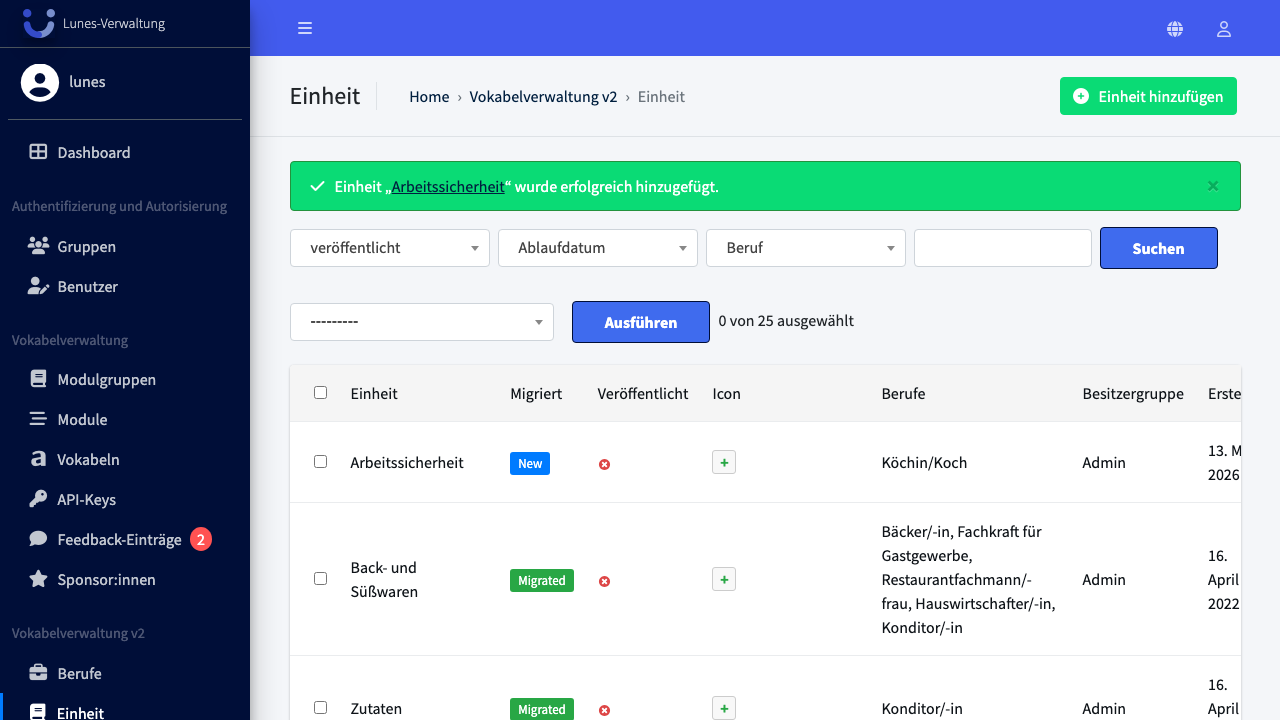Open Berufe in the sidebar
Screen dimensions: 1280x720
tap(125, 673)
